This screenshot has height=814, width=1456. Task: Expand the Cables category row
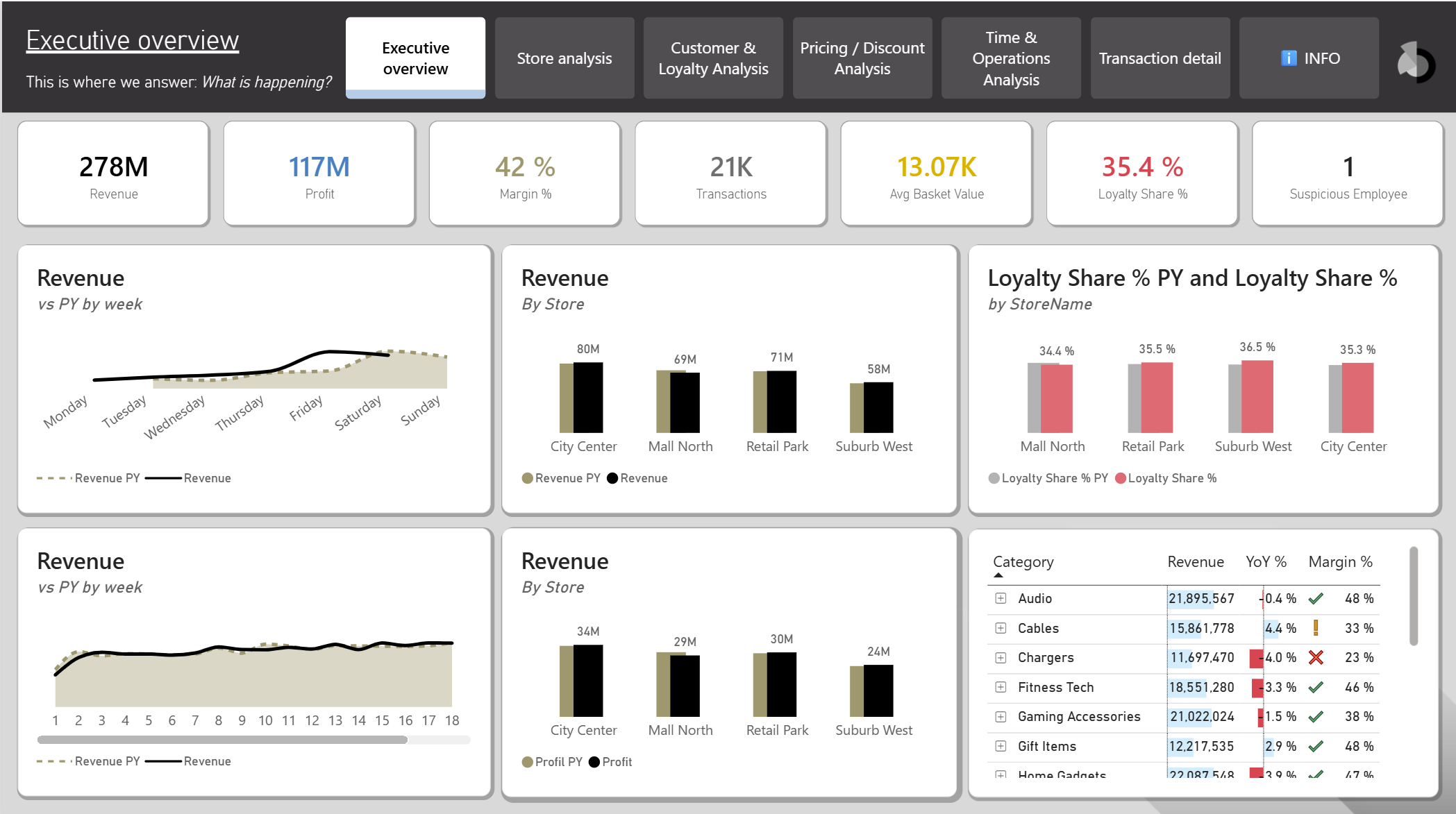1001,628
